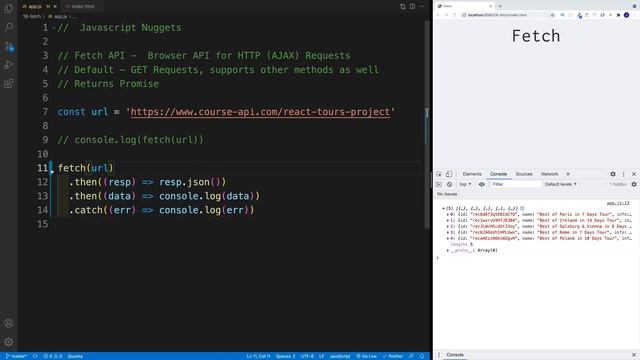The width and height of the screenshot is (640, 360).
Task: Click the console Filter input field
Action: pyautogui.click(x=516, y=184)
